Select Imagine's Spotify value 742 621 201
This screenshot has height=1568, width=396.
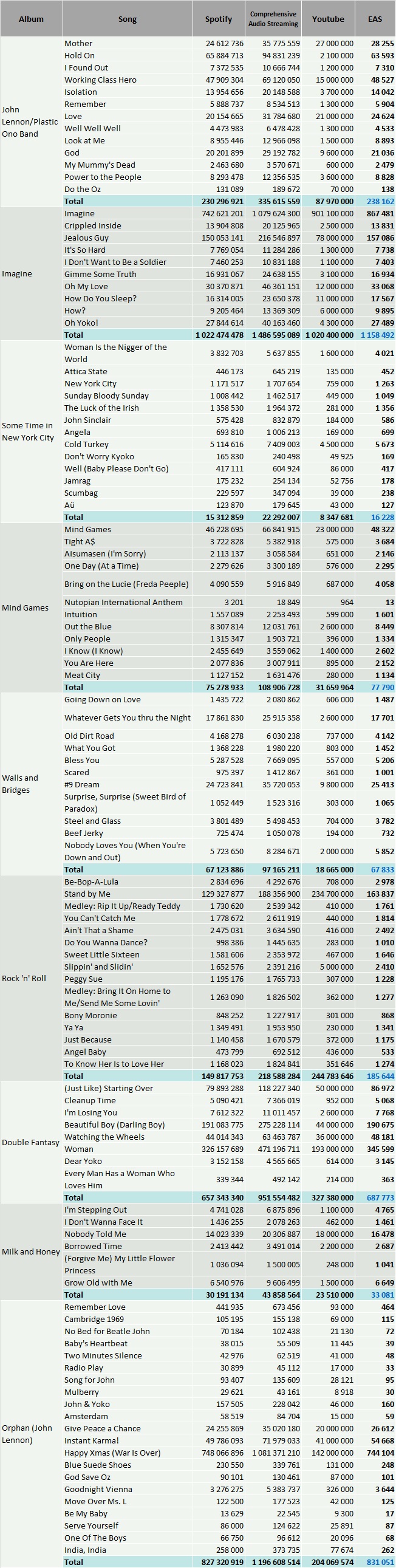click(x=220, y=214)
